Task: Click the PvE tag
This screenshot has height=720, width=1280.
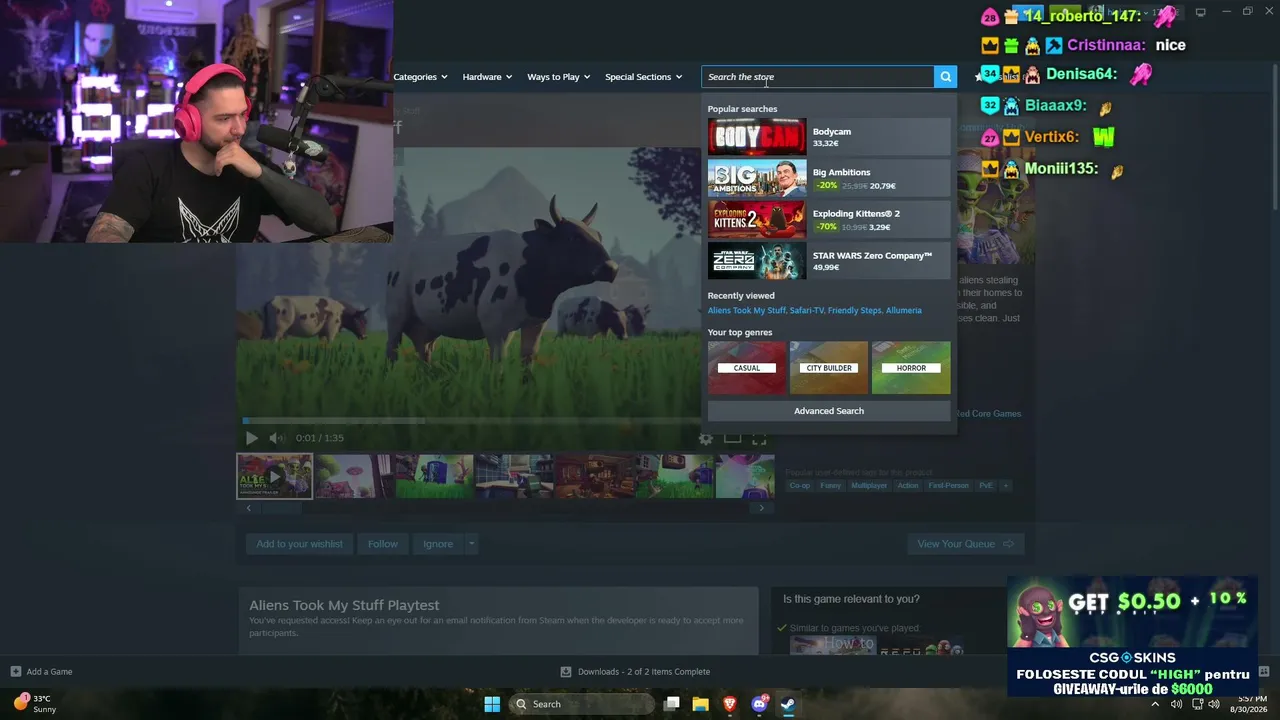Action: tap(986, 486)
